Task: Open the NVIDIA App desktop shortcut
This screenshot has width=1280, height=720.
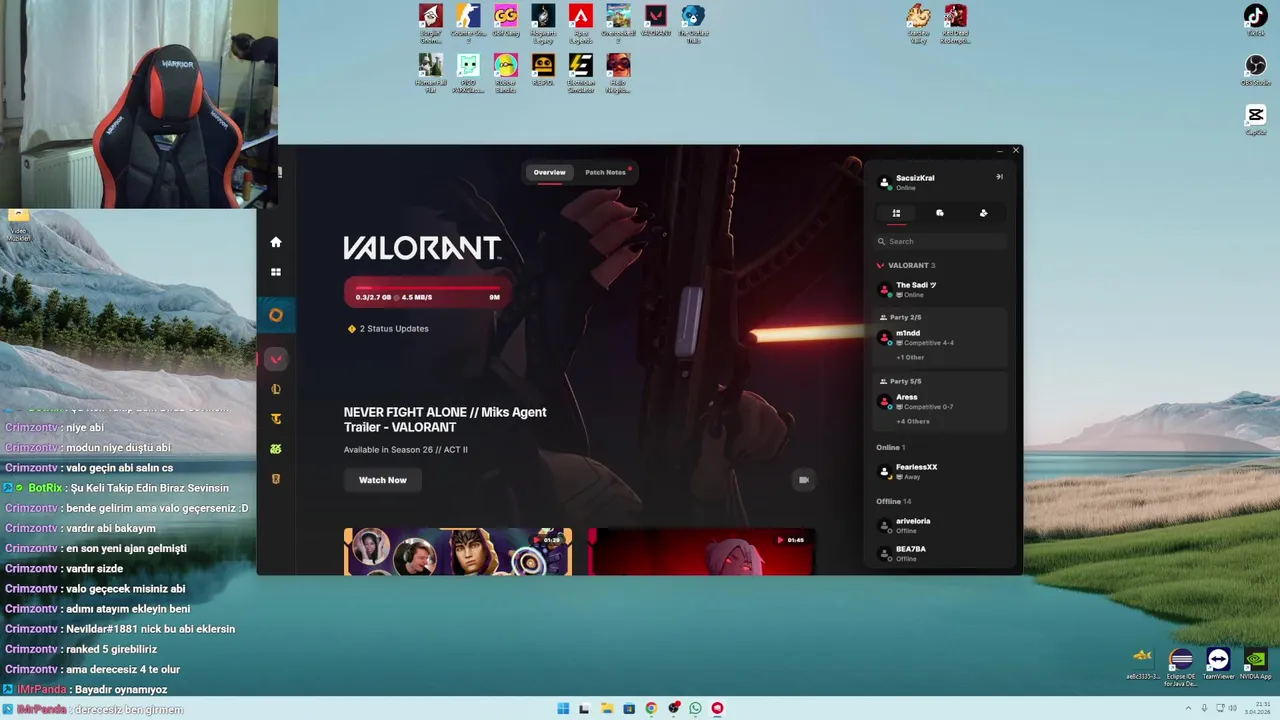Action: click(1255, 664)
